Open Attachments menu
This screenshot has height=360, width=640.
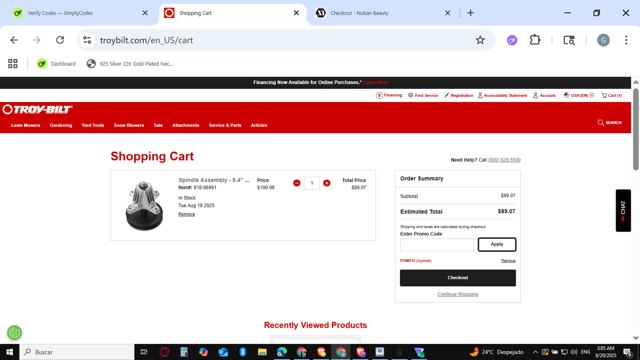click(x=186, y=125)
